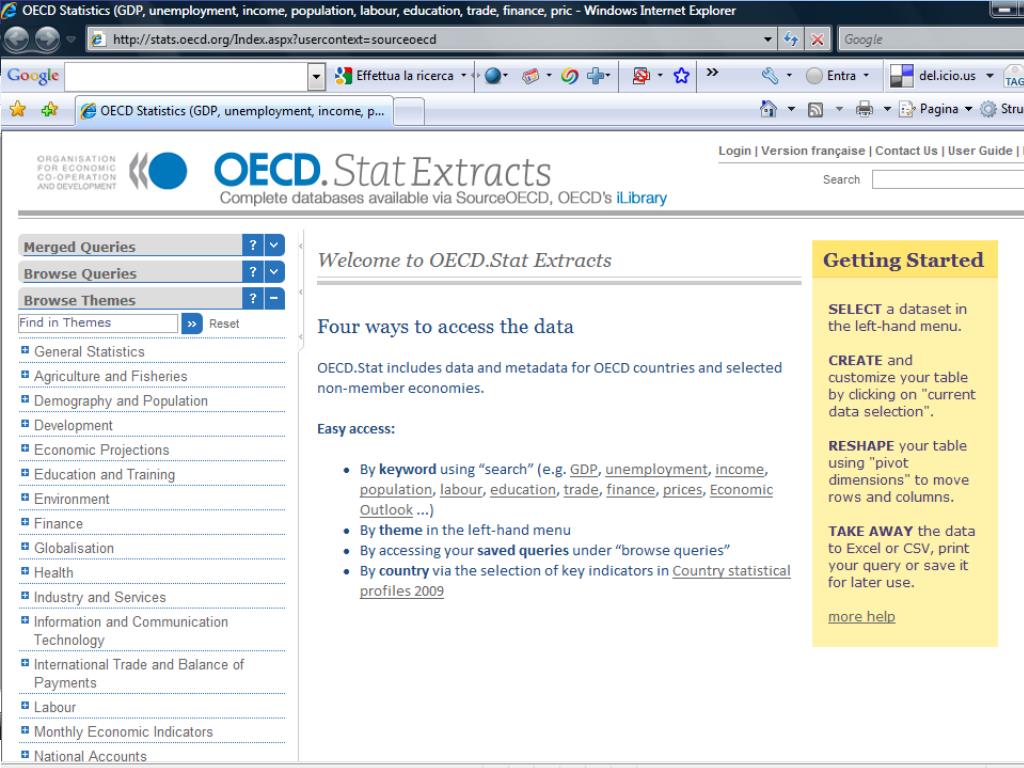The height and width of the screenshot is (768, 1024).
Task: Expand the Agriculture and Fisheries theme
Action: click(x=25, y=375)
